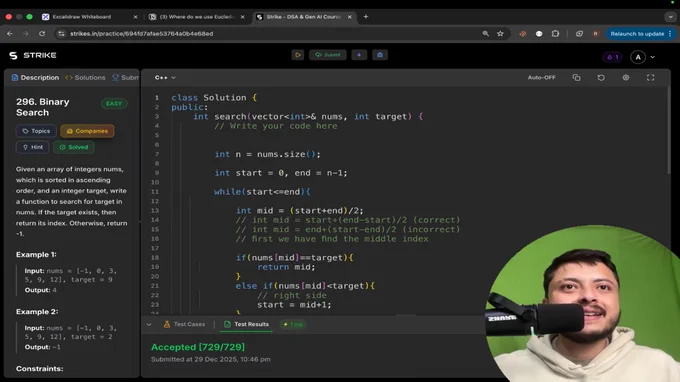The height and width of the screenshot is (382, 680).
Task: Focus the address bar URL
Action: [141, 33]
